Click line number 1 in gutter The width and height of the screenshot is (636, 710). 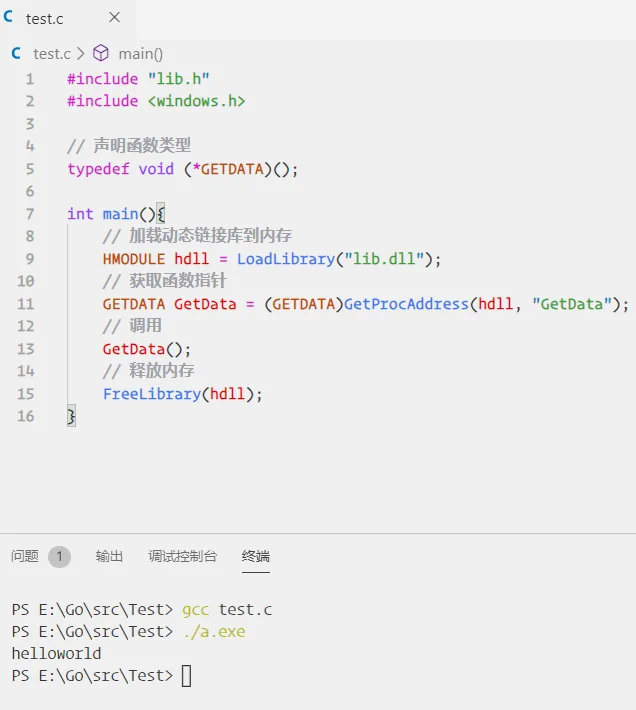coord(30,79)
